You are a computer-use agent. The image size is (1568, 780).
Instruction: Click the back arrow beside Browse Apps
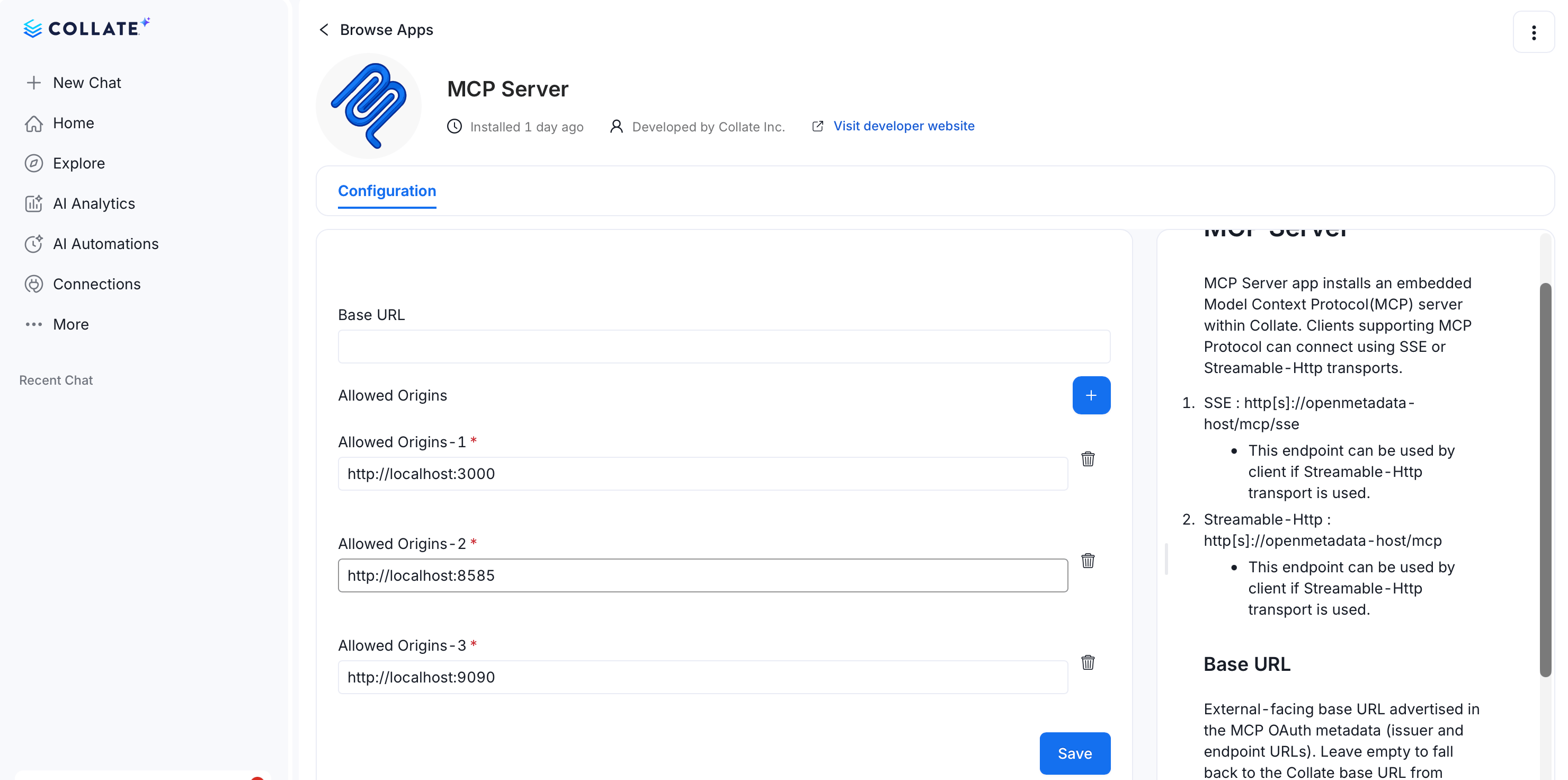click(x=324, y=30)
